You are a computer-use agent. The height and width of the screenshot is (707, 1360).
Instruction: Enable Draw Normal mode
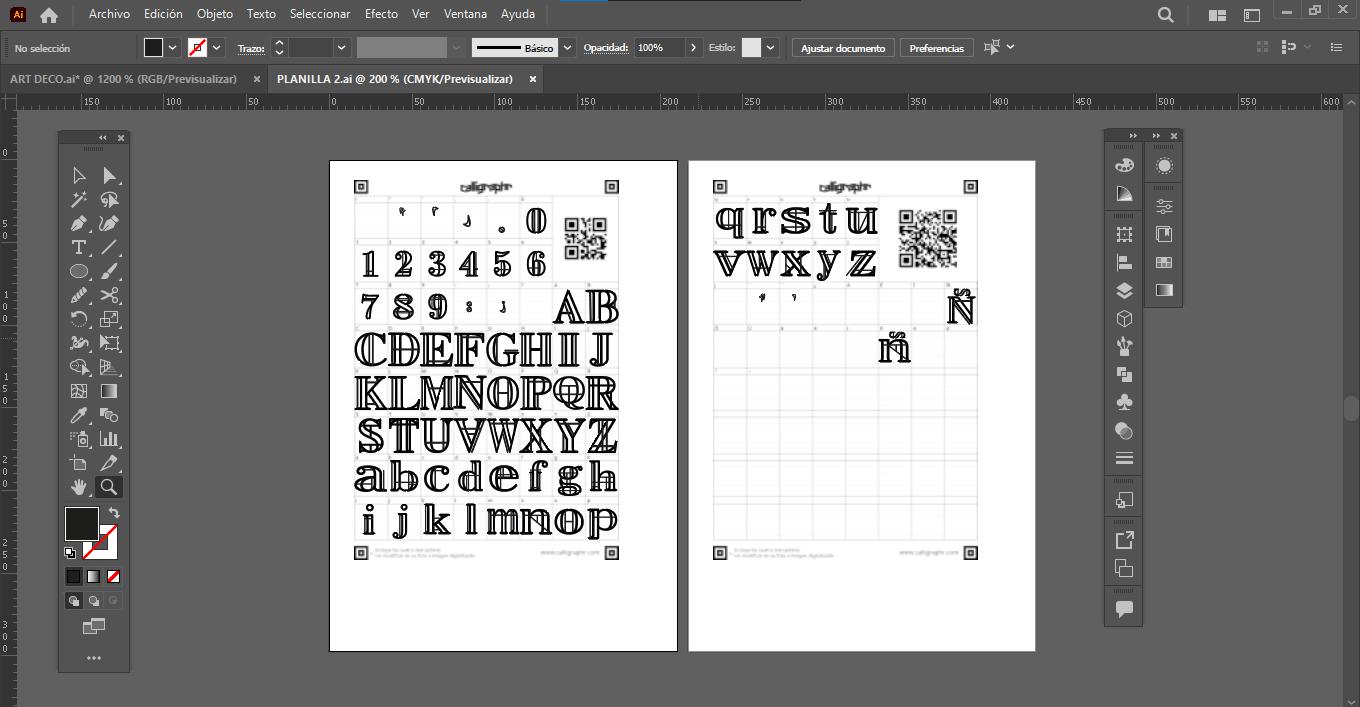tap(74, 601)
